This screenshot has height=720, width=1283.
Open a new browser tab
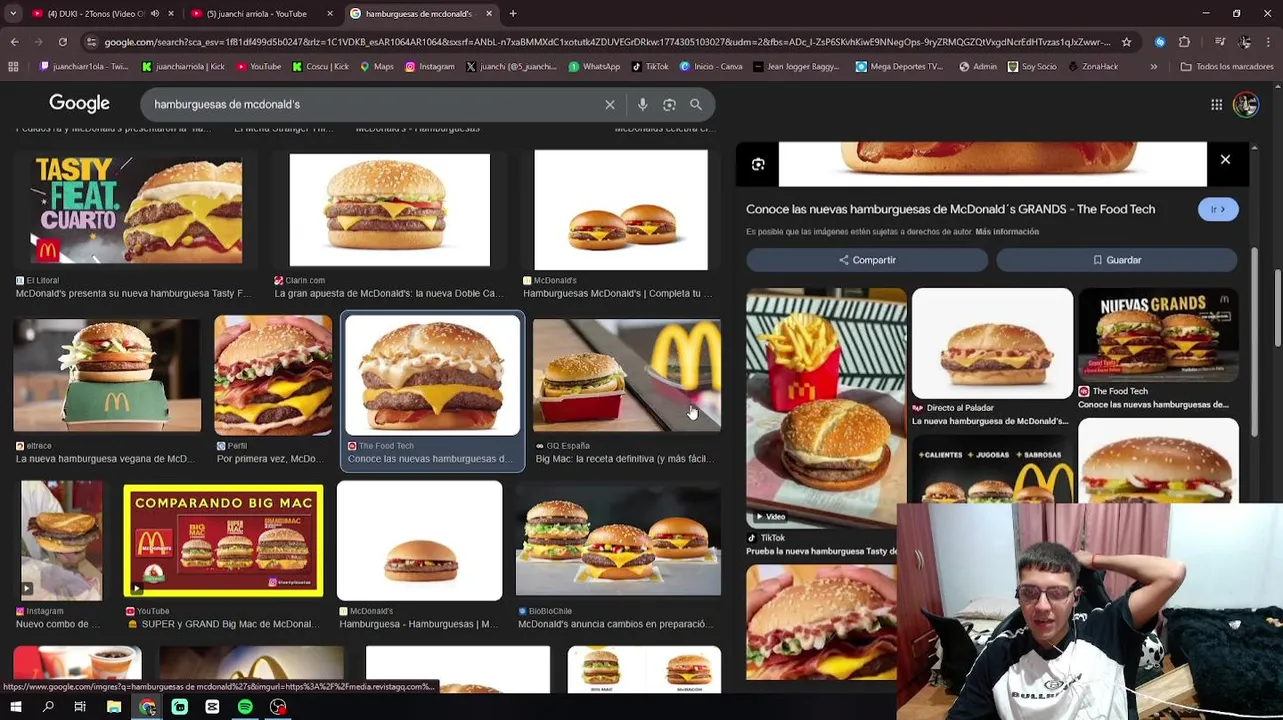pyautogui.click(x=513, y=14)
